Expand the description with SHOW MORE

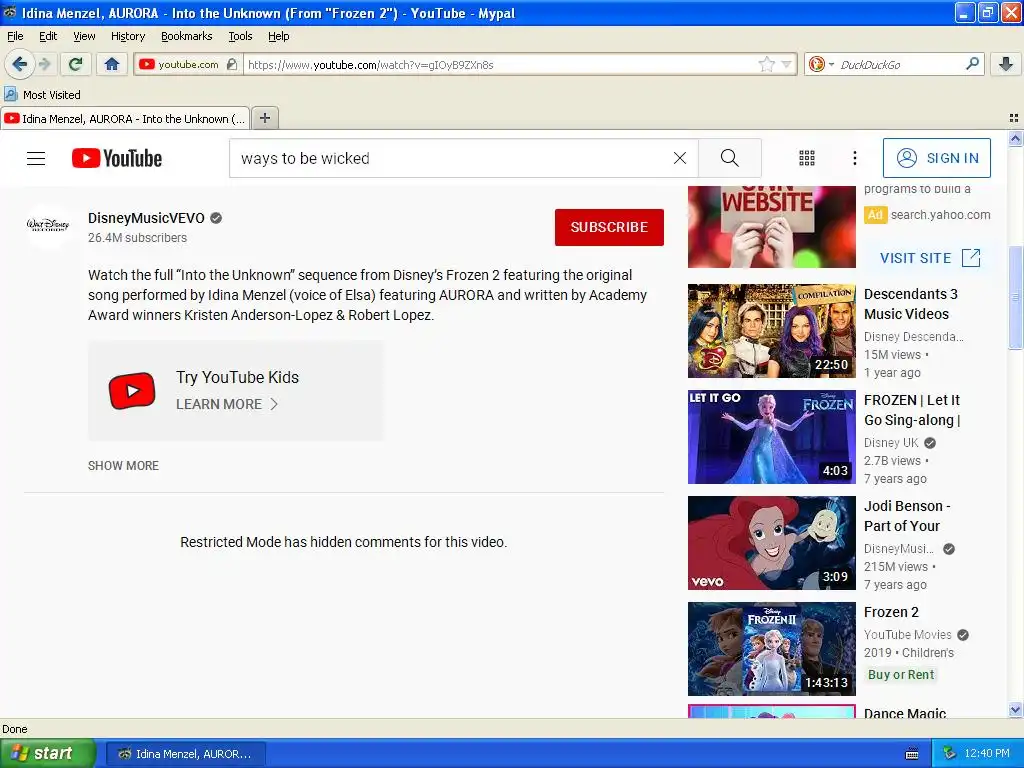point(123,466)
